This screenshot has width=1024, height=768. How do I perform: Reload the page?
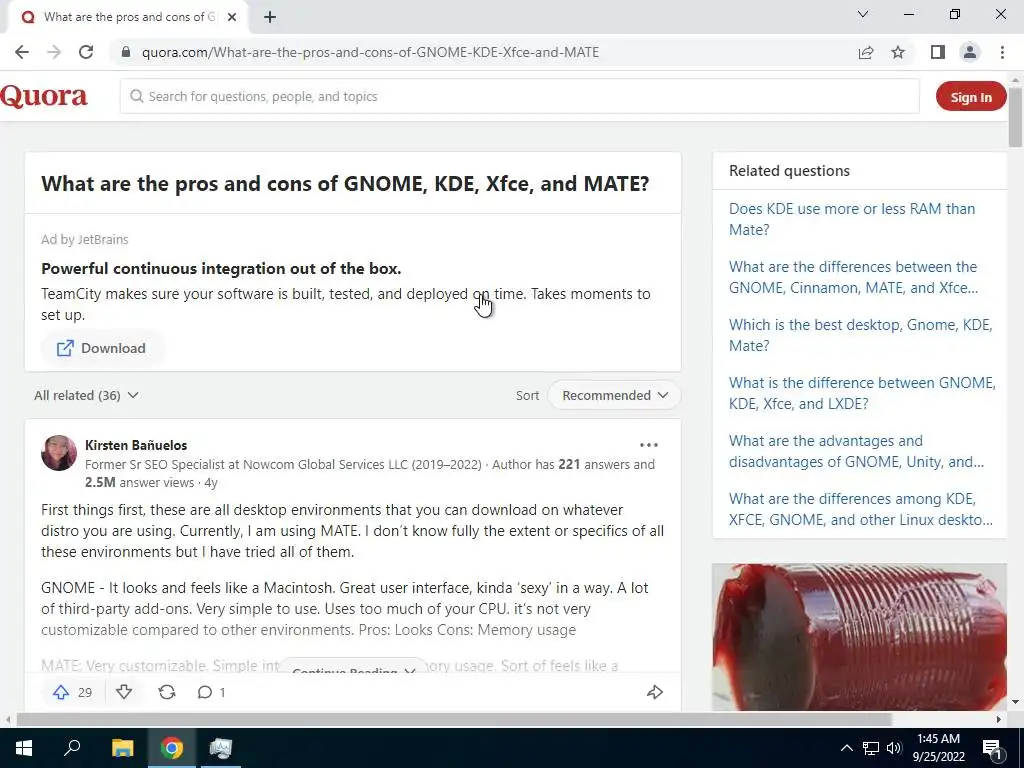coord(86,52)
